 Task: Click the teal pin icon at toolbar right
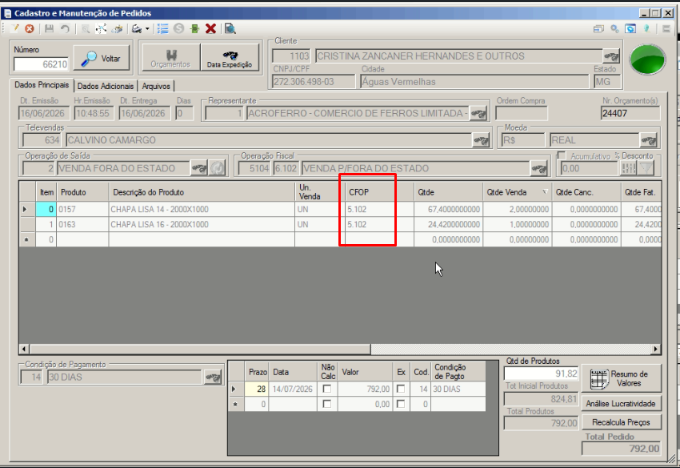point(647,29)
